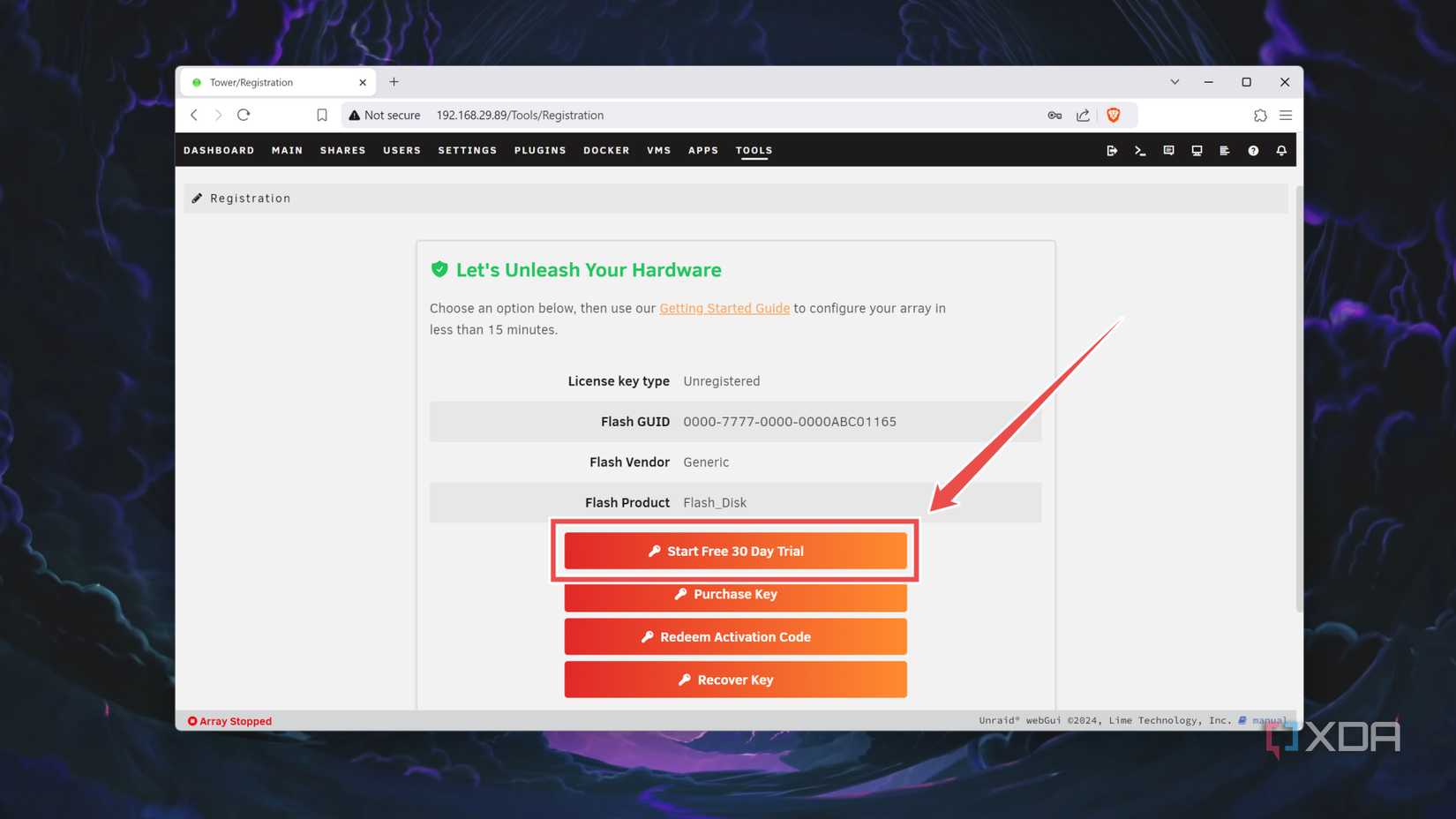Open the web terminal icon
Image resolution: width=1456 pixels, height=819 pixels.
coord(1140,151)
